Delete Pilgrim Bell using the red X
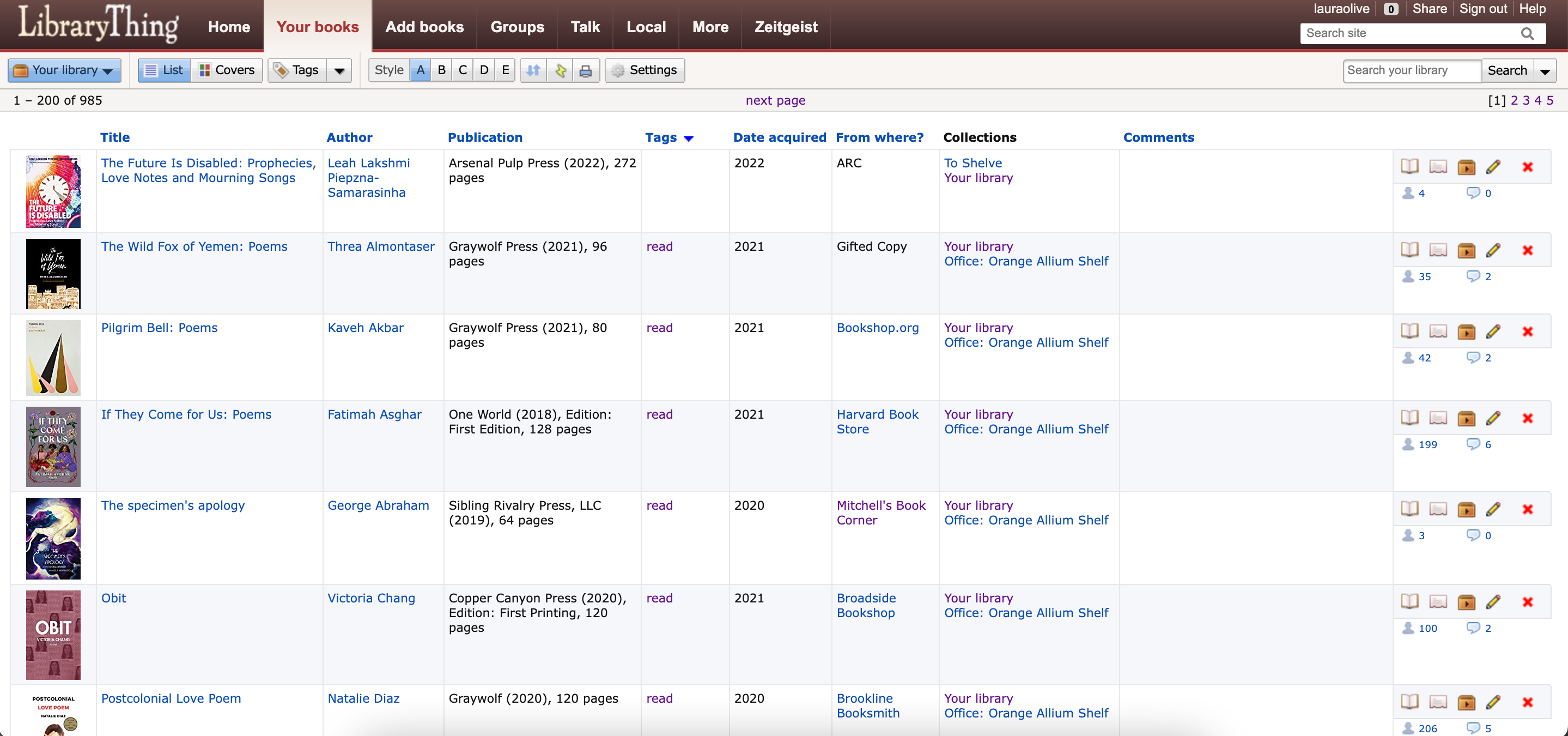This screenshot has height=736, width=1568. coord(1528,332)
